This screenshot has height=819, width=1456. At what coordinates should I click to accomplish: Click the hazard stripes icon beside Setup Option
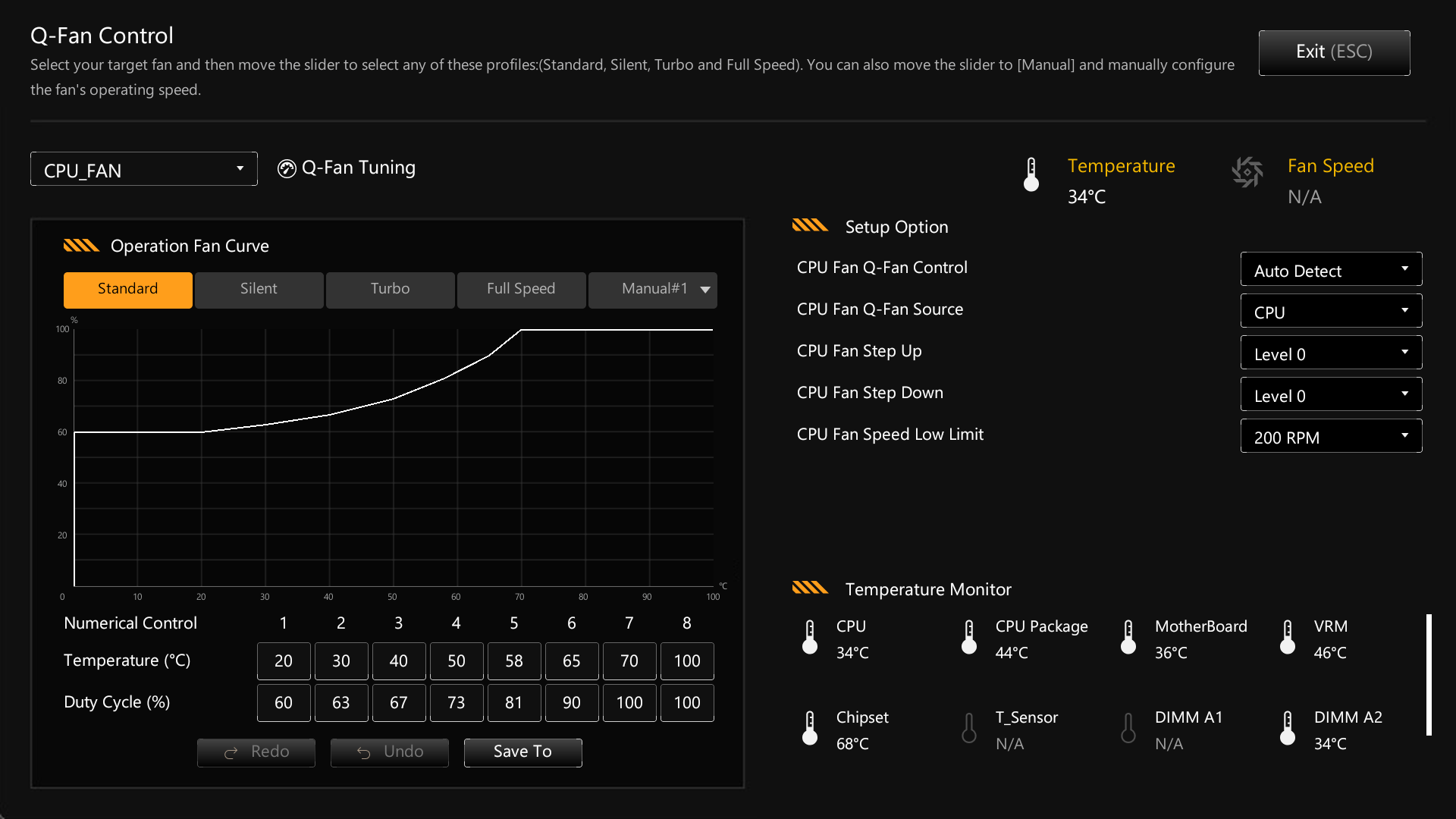[810, 225]
